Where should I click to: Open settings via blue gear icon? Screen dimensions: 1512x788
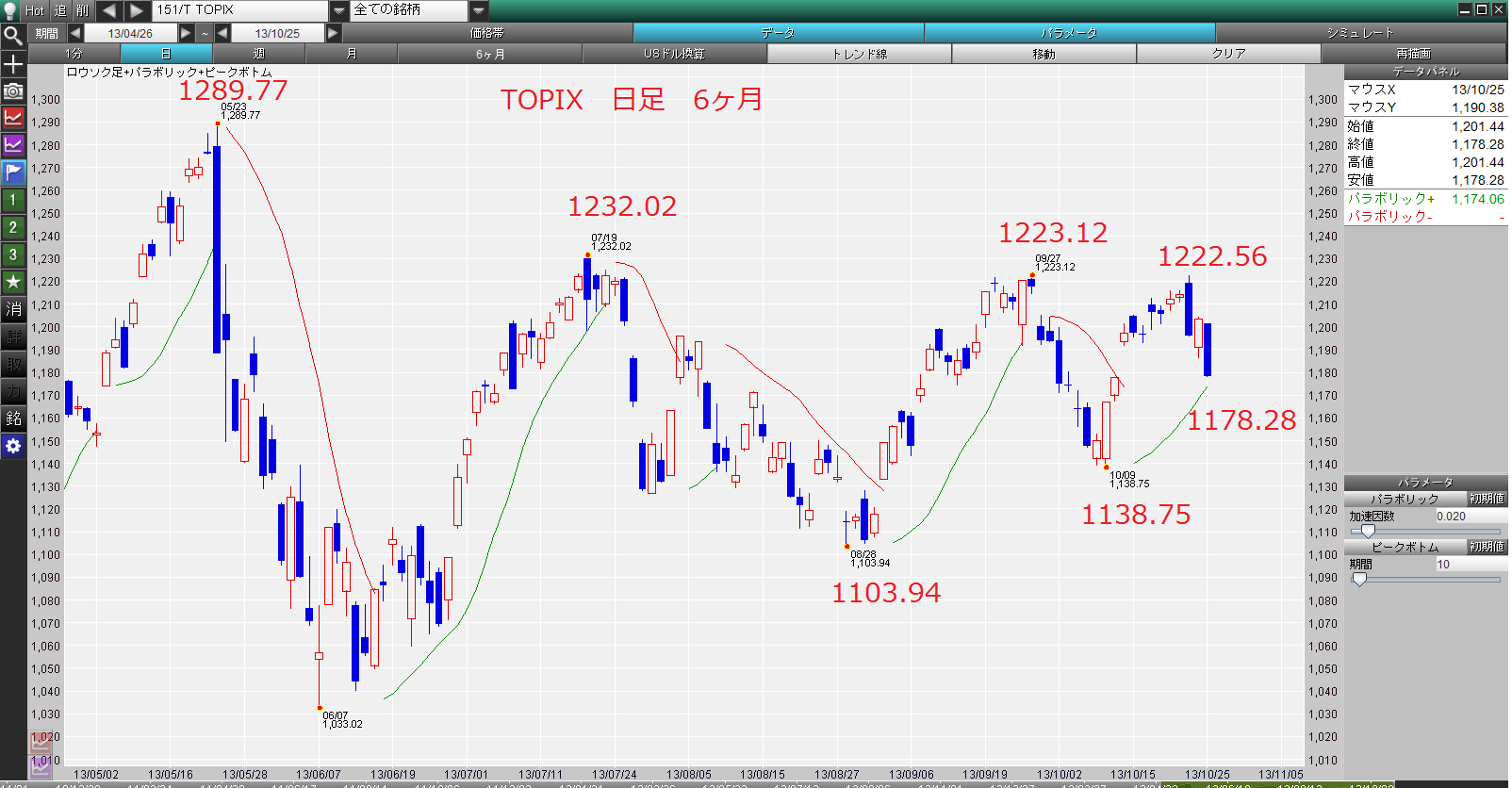(x=13, y=446)
